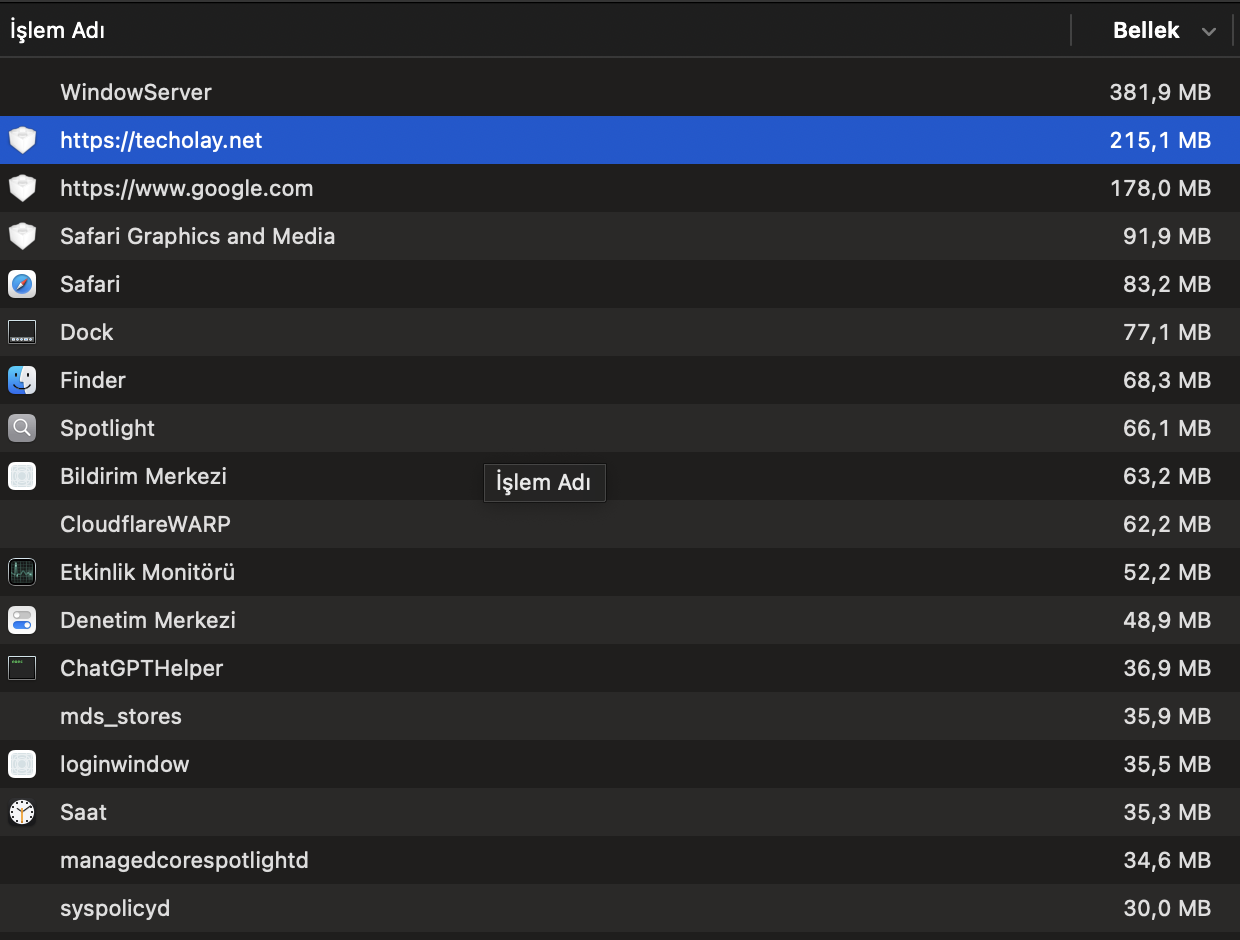Select the Etkinlik Monitörü process name
The width and height of the screenshot is (1240, 940).
148,572
